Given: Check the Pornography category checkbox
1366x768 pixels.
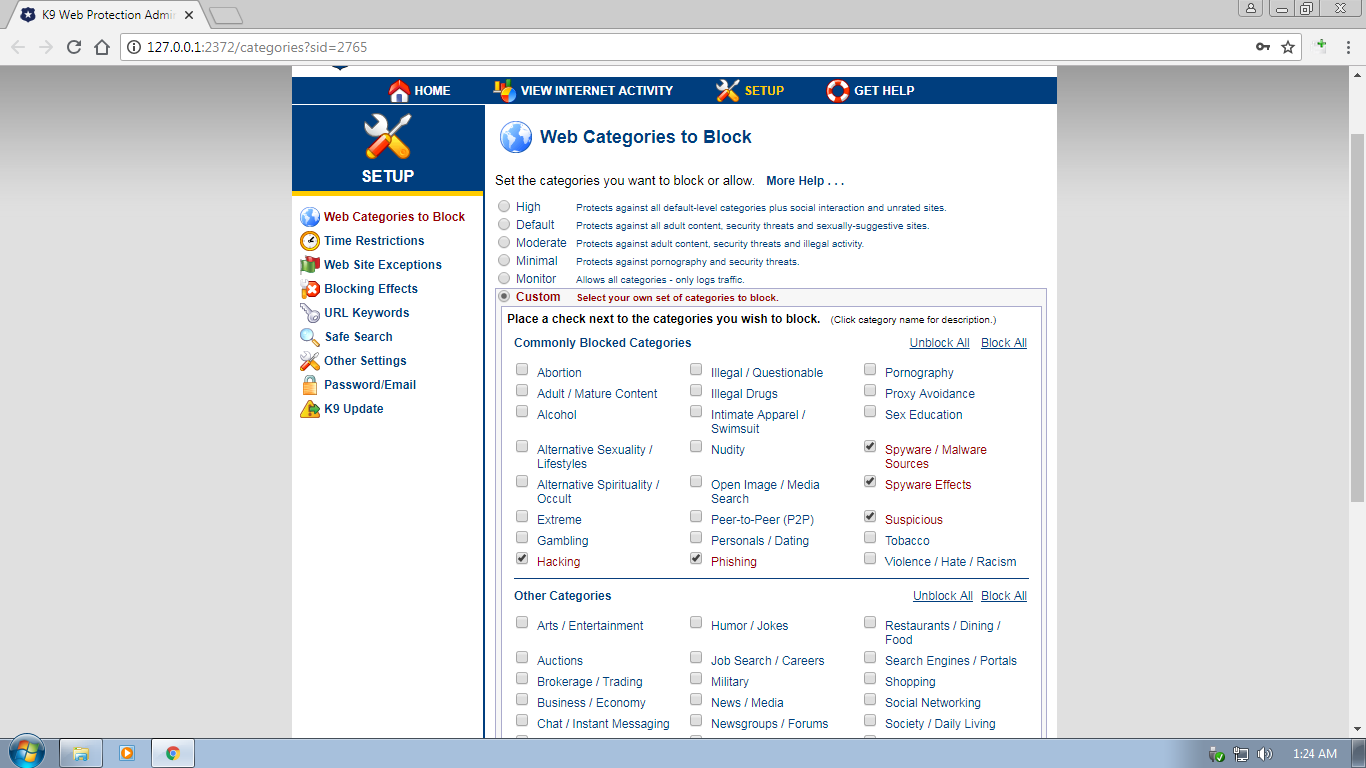Looking at the screenshot, I should pyautogui.click(x=870, y=369).
